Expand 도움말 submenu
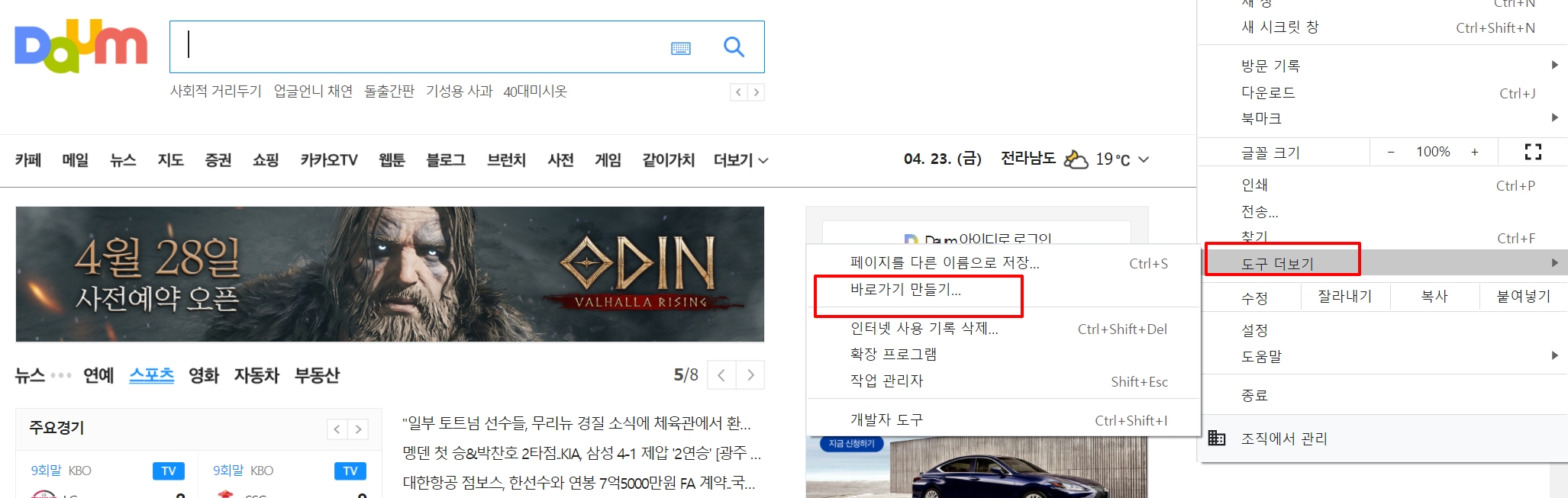The image size is (1568, 498). [1383, 356]
